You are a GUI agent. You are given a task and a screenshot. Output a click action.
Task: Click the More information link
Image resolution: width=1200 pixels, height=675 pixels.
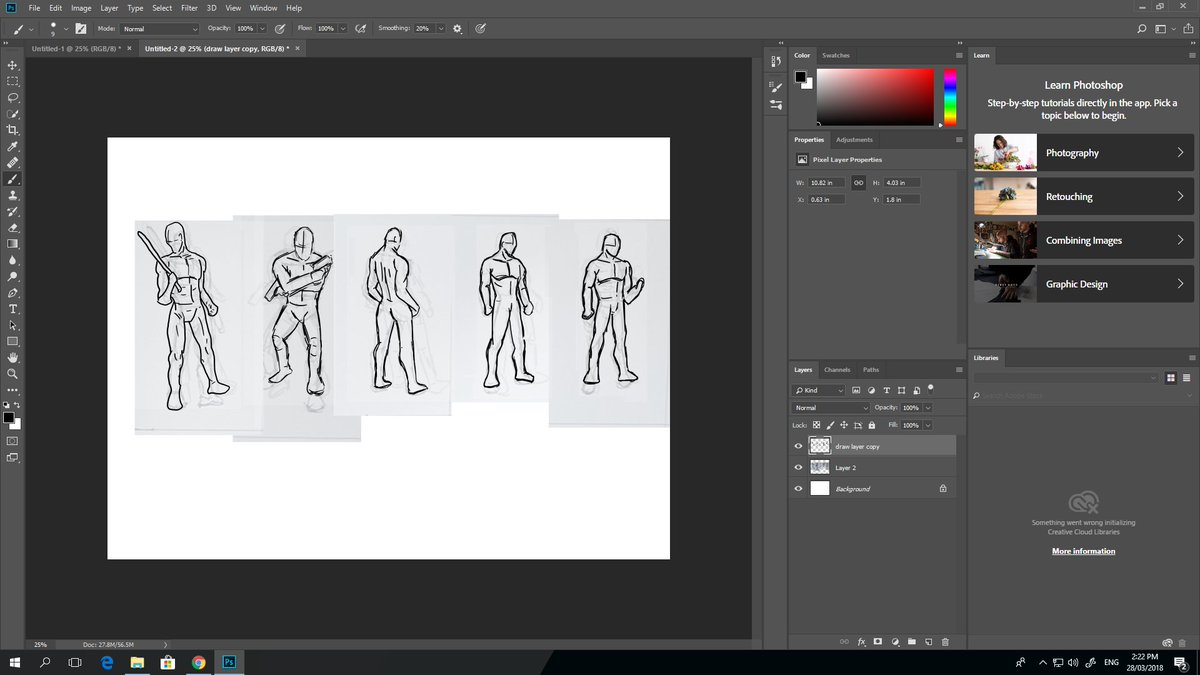tap(1083, 550)
